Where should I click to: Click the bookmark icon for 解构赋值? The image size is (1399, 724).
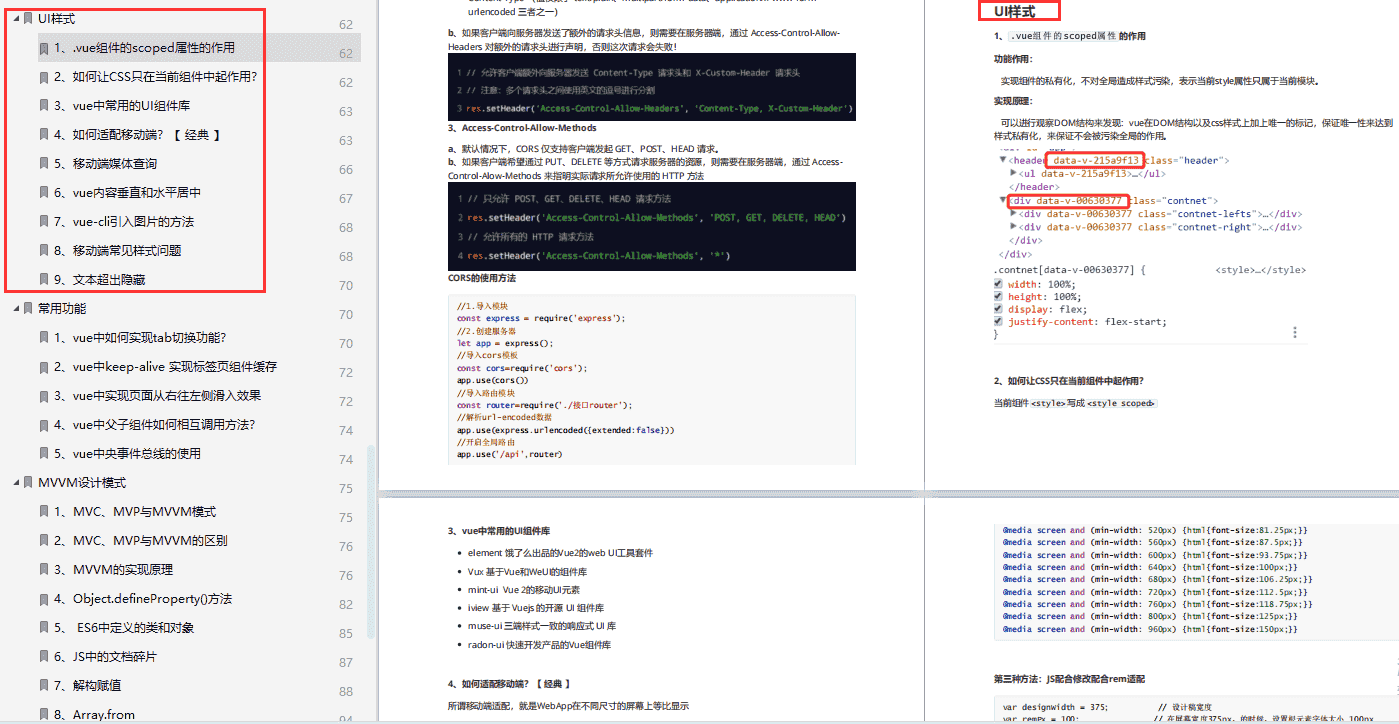(x=44, y=686)
